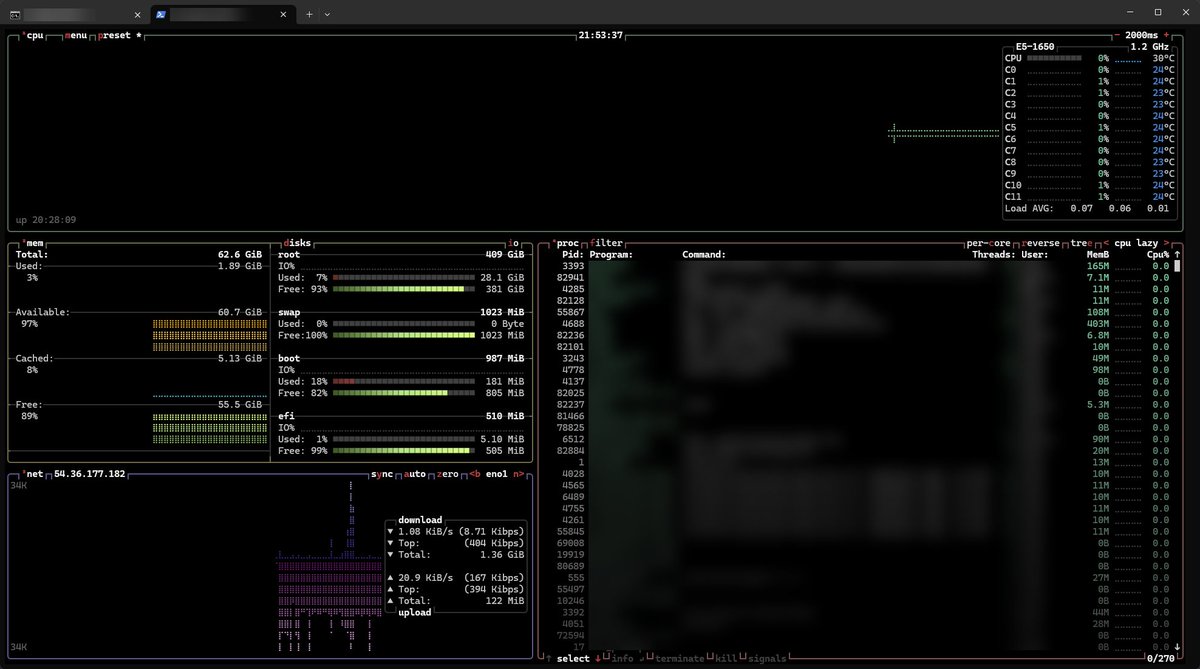Toggle the cpu box label
This screenshot has height=669, width=1200.
[33, 35]
